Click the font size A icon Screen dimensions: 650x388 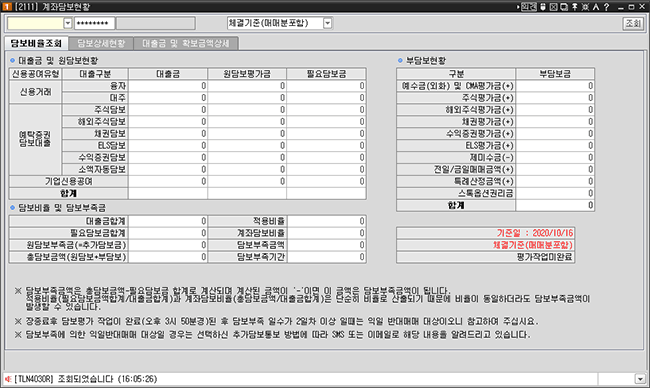click(x=596, y=7)
